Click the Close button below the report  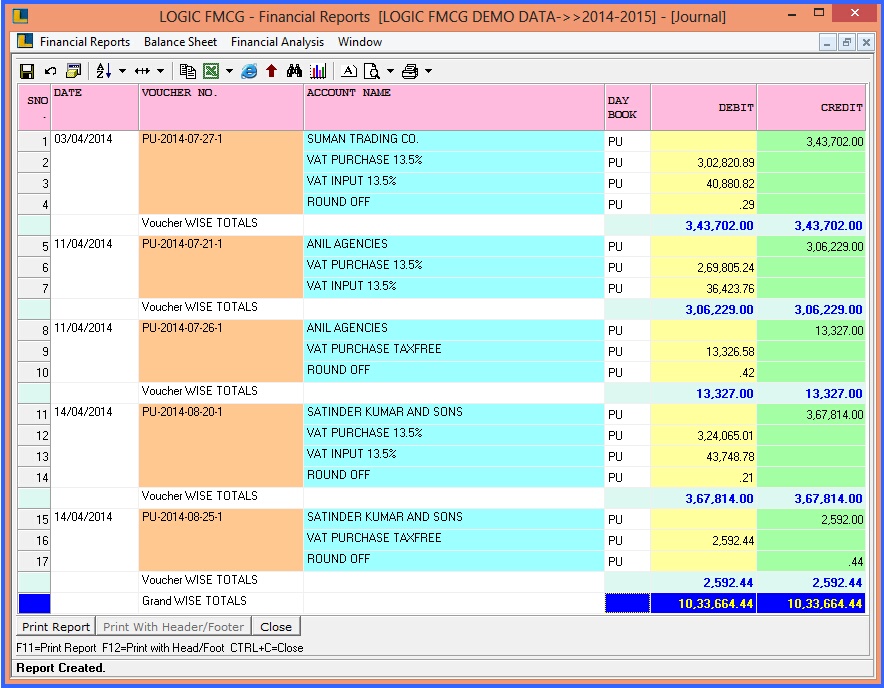(276, 627)
